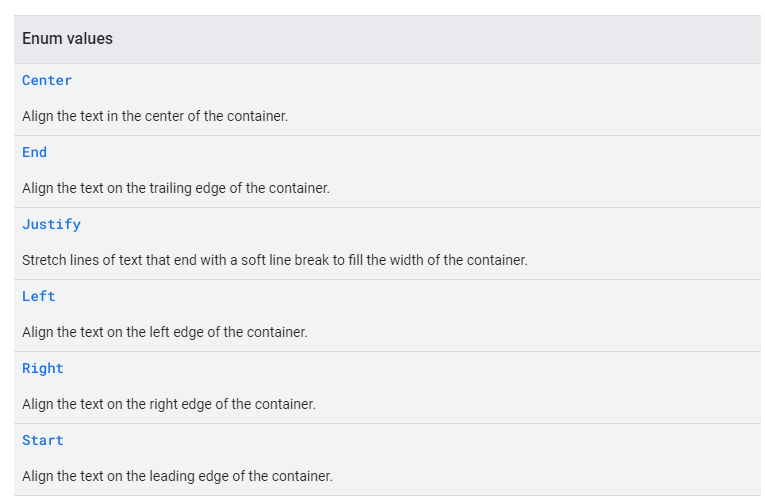Screen dimensions: 765x500
Task: Follow the Justify enum link
Action: [x=51, y=224]
